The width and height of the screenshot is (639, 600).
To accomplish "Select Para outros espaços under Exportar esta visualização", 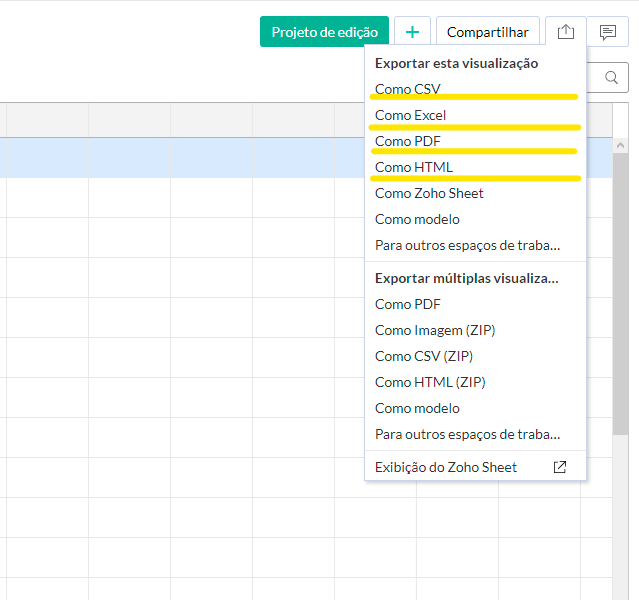I will tap(475, 245).
